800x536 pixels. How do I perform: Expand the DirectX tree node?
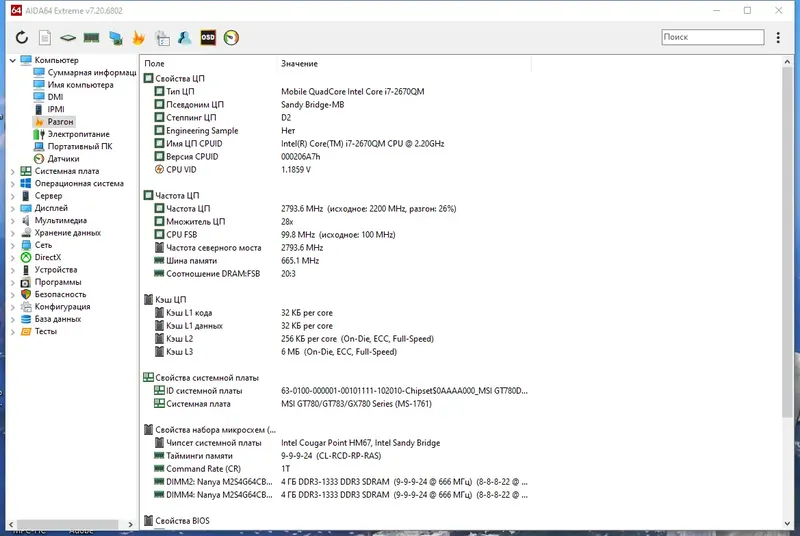(12, 258)
